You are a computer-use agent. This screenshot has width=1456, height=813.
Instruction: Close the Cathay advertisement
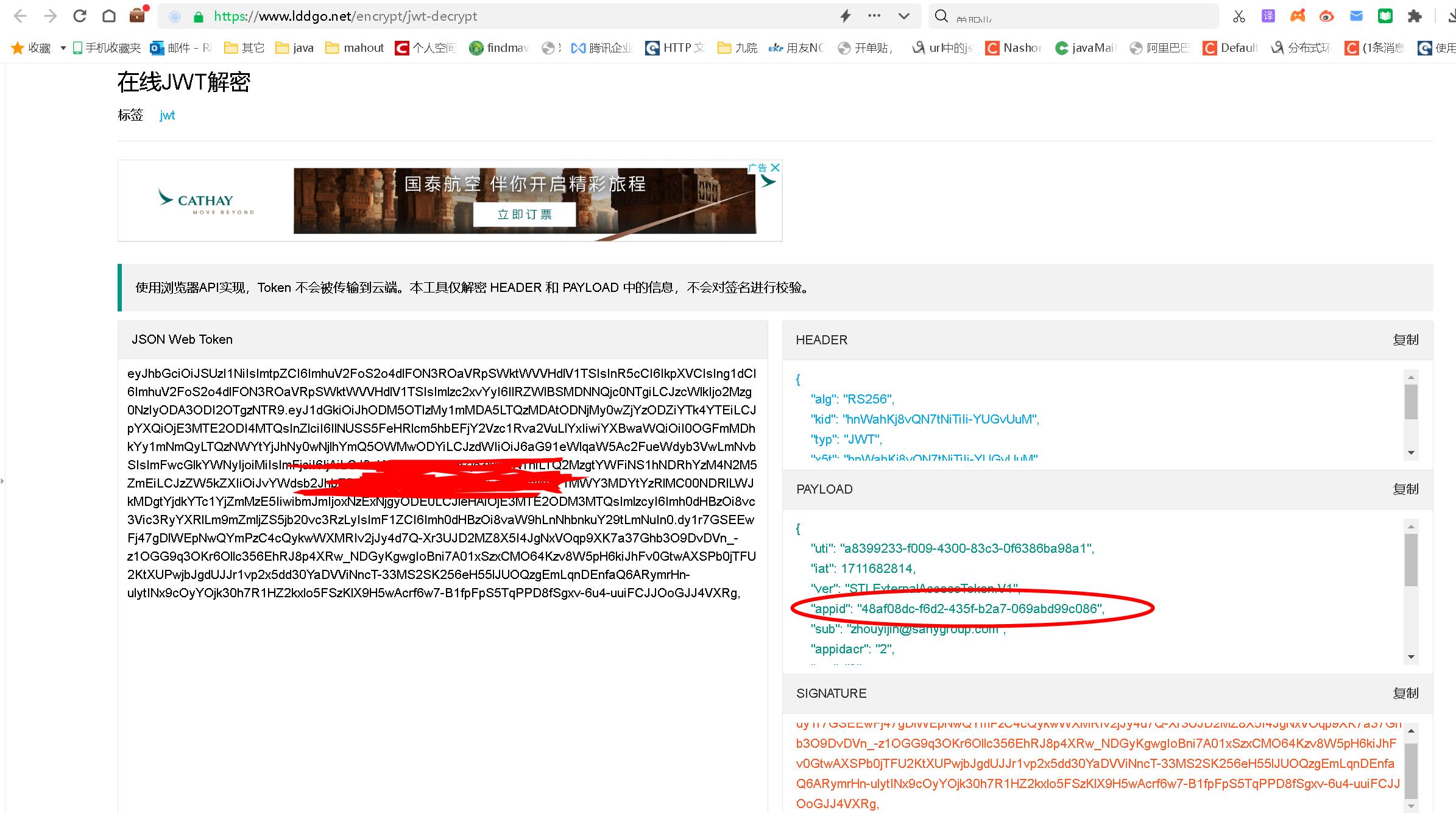point(776,168)
